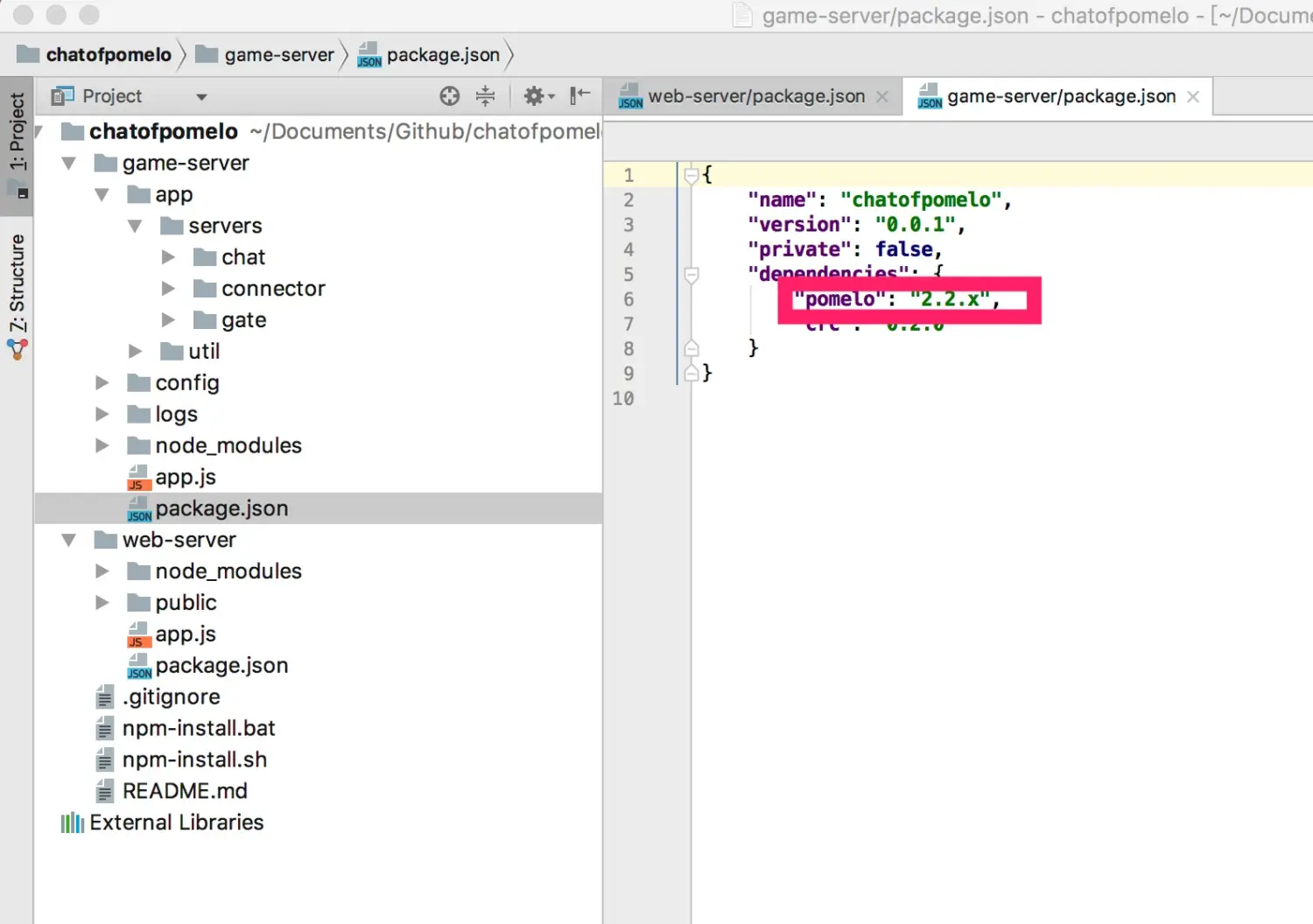The image size is (1313, 924).
Task: Click the "0.0.1" version value
Action: click(915, 226)
